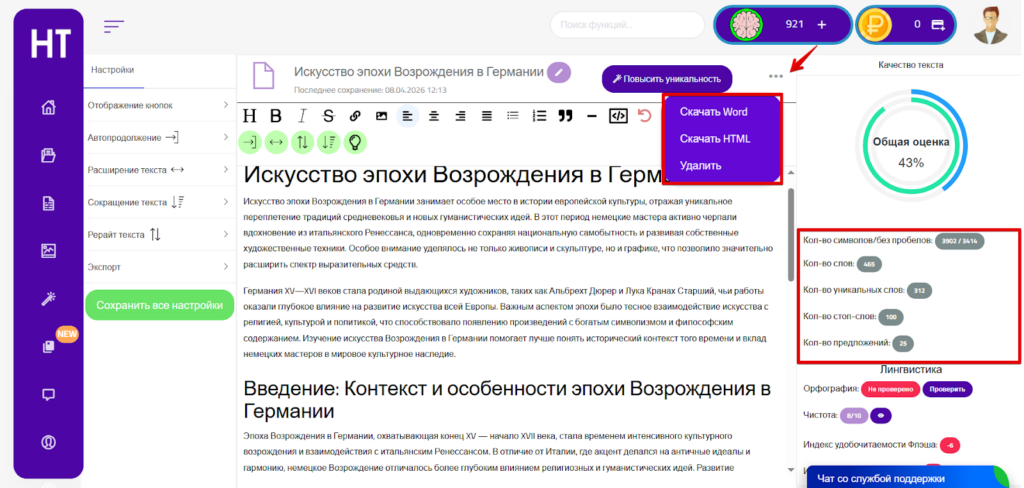Click green auto-continue text icon
The image size is (1024, 488).
point(251,142)
